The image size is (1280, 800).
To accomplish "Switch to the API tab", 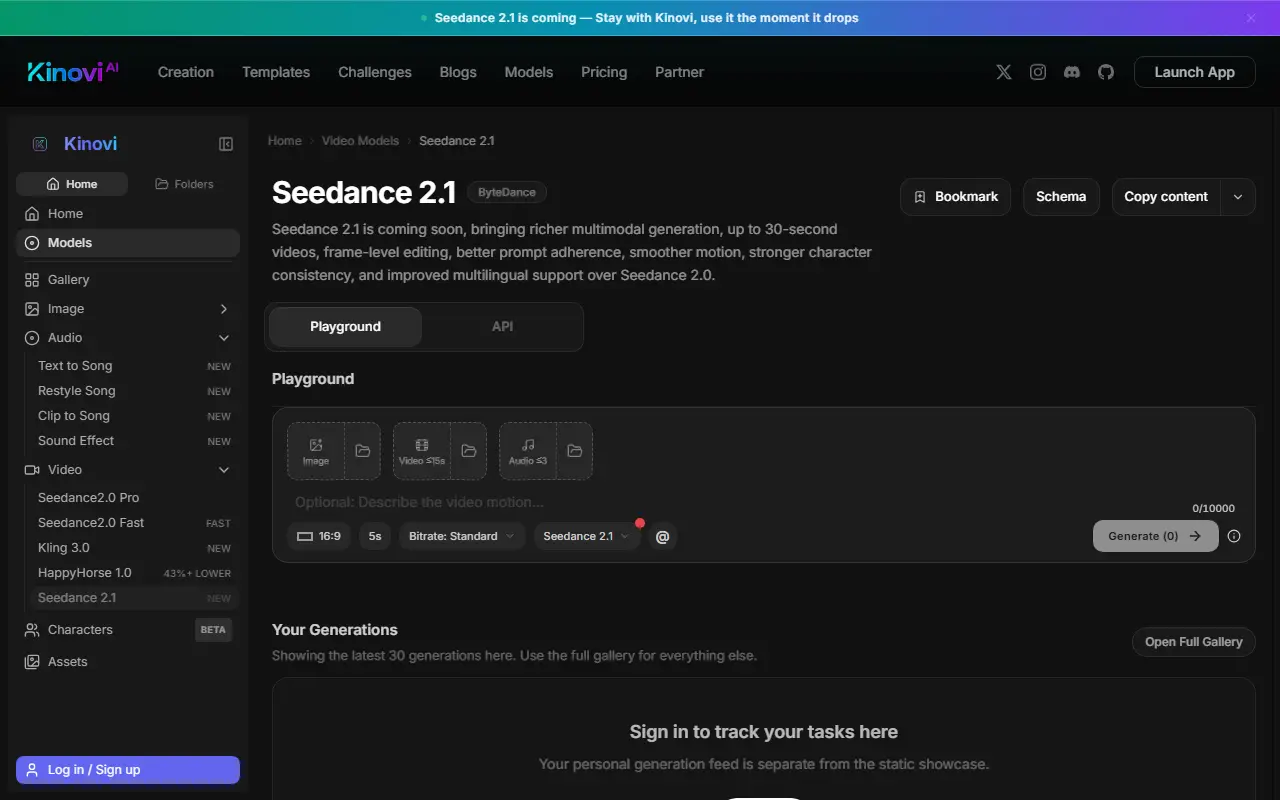I will point(502,327).
